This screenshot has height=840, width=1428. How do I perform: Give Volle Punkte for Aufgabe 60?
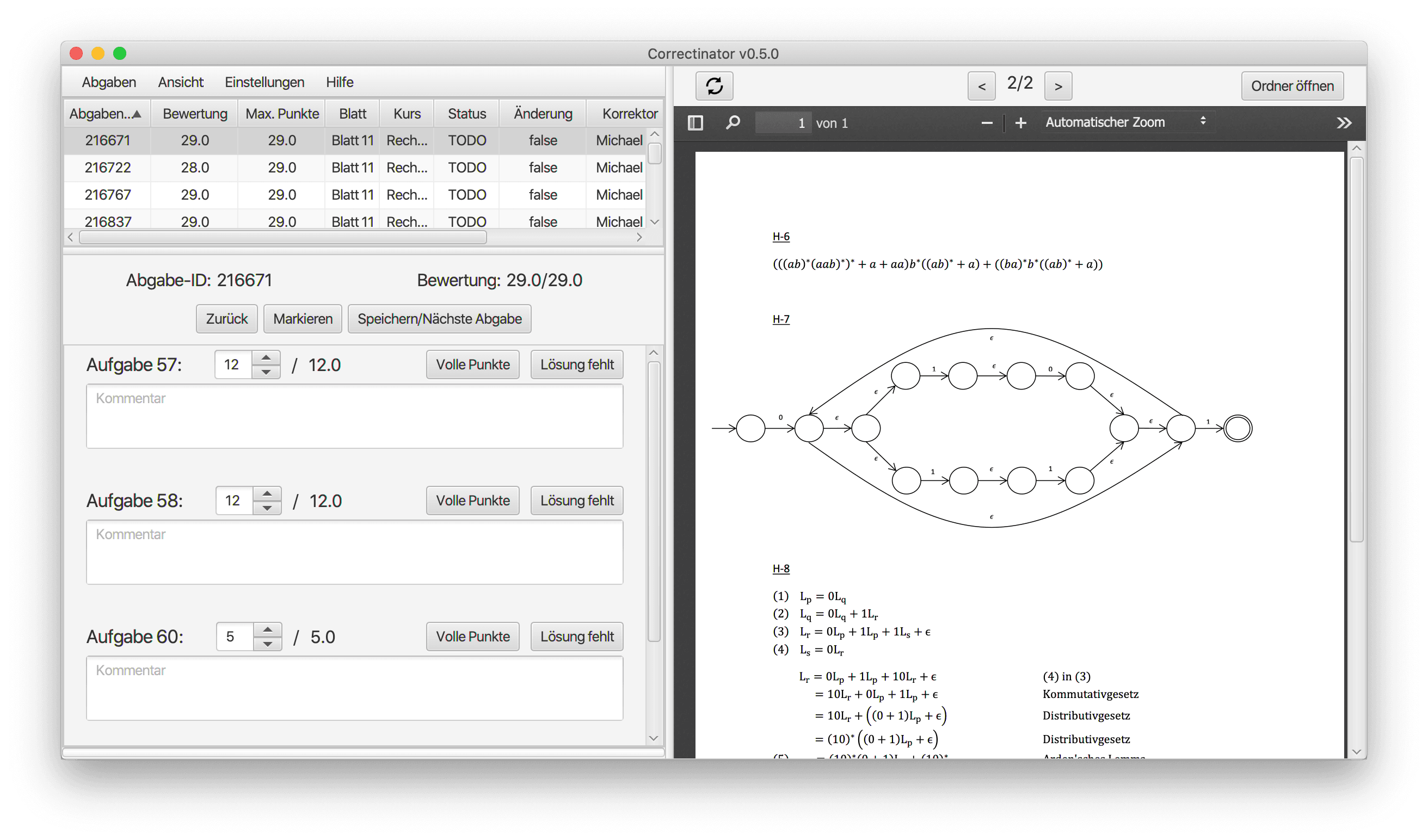(472, 637)
